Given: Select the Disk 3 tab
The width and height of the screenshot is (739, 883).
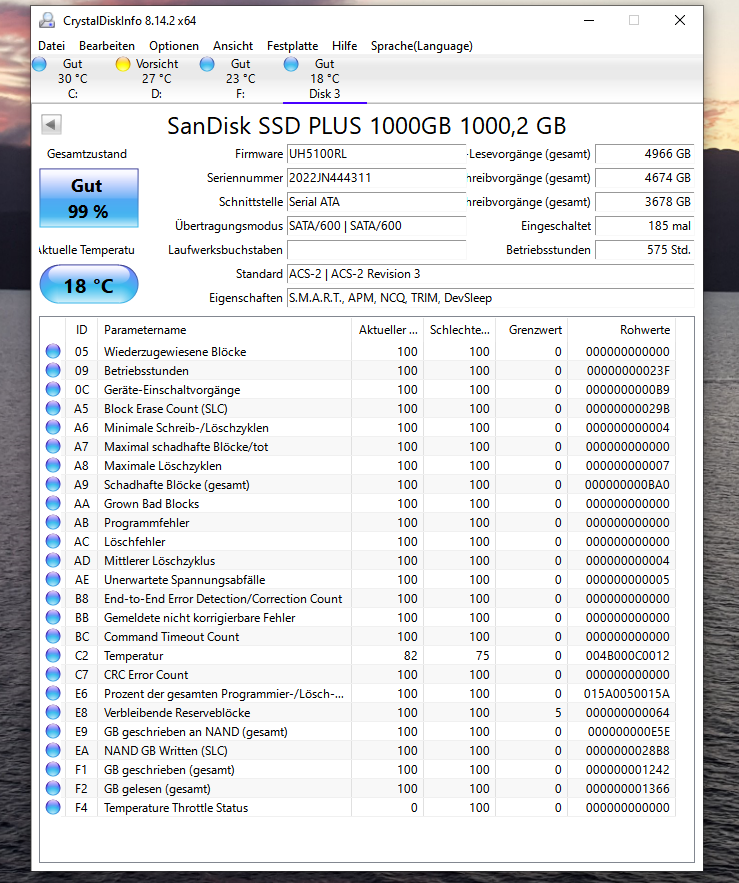Looking at the screenshot, I should point(324,79).
